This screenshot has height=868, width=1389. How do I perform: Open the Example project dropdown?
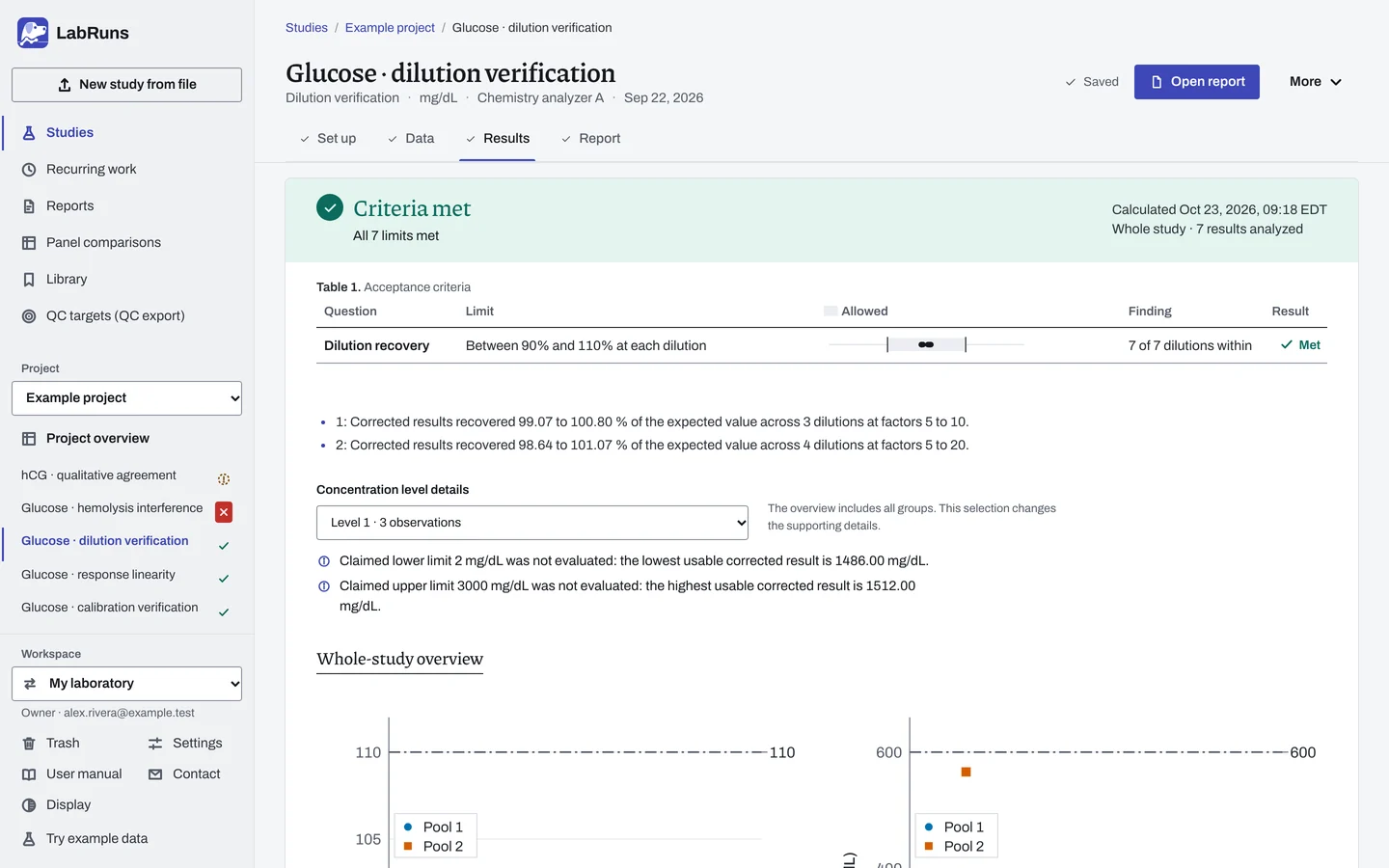click(x=126, y=398)
